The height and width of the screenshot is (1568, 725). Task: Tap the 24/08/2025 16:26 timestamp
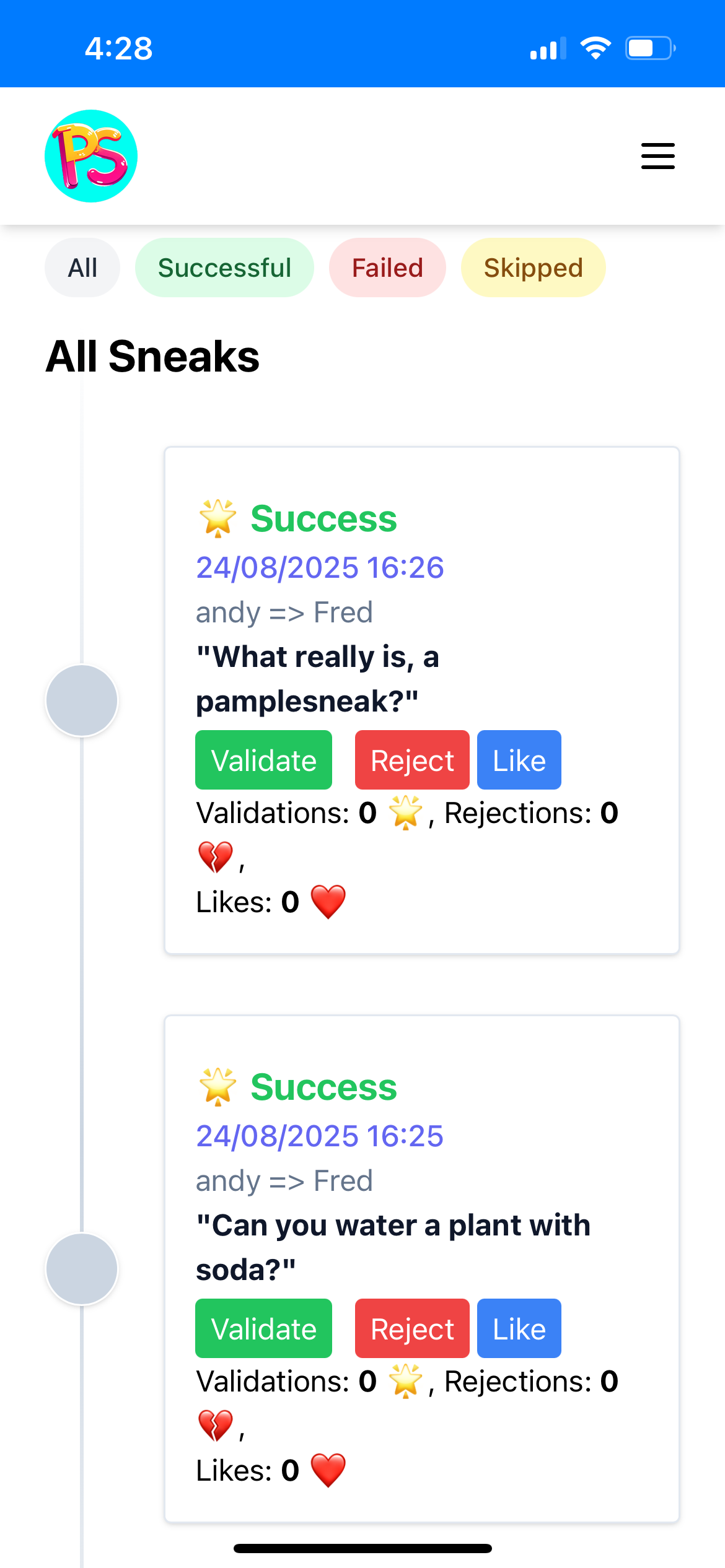pos(320,567)
